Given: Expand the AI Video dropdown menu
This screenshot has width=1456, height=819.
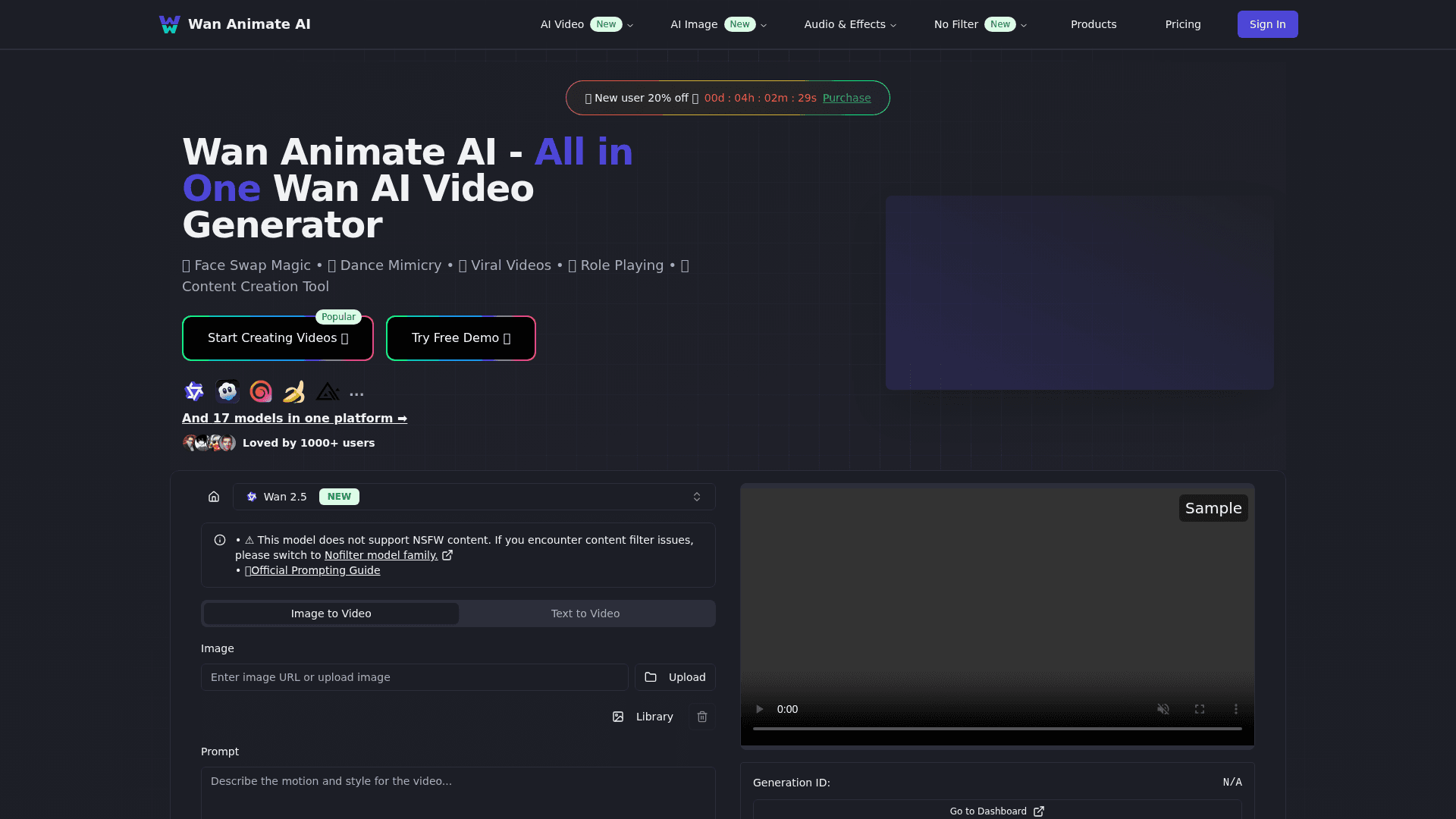Looking at the screenshot, I should 586,24.
